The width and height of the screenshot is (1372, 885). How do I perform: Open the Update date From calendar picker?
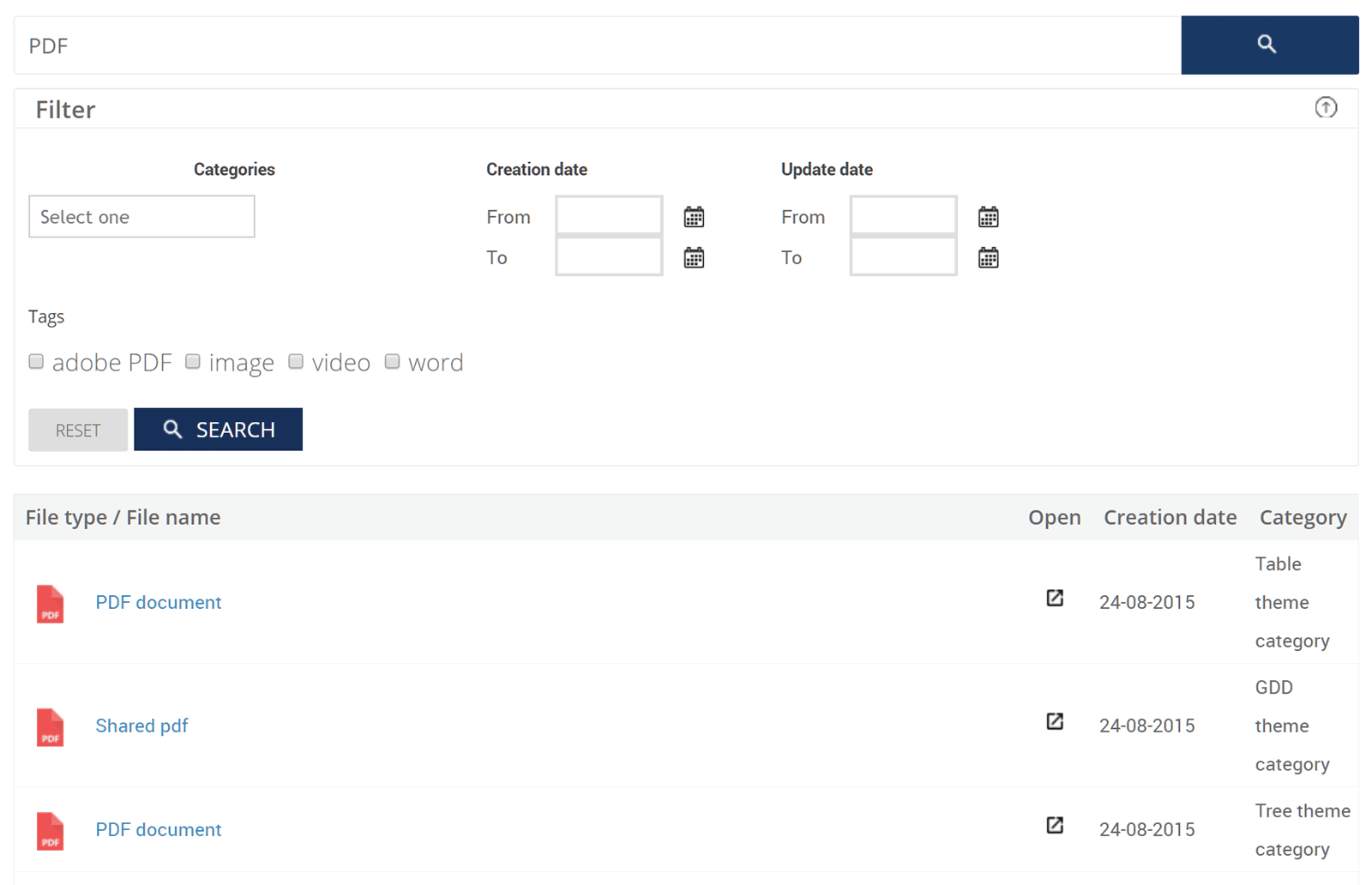pos(988,217)
